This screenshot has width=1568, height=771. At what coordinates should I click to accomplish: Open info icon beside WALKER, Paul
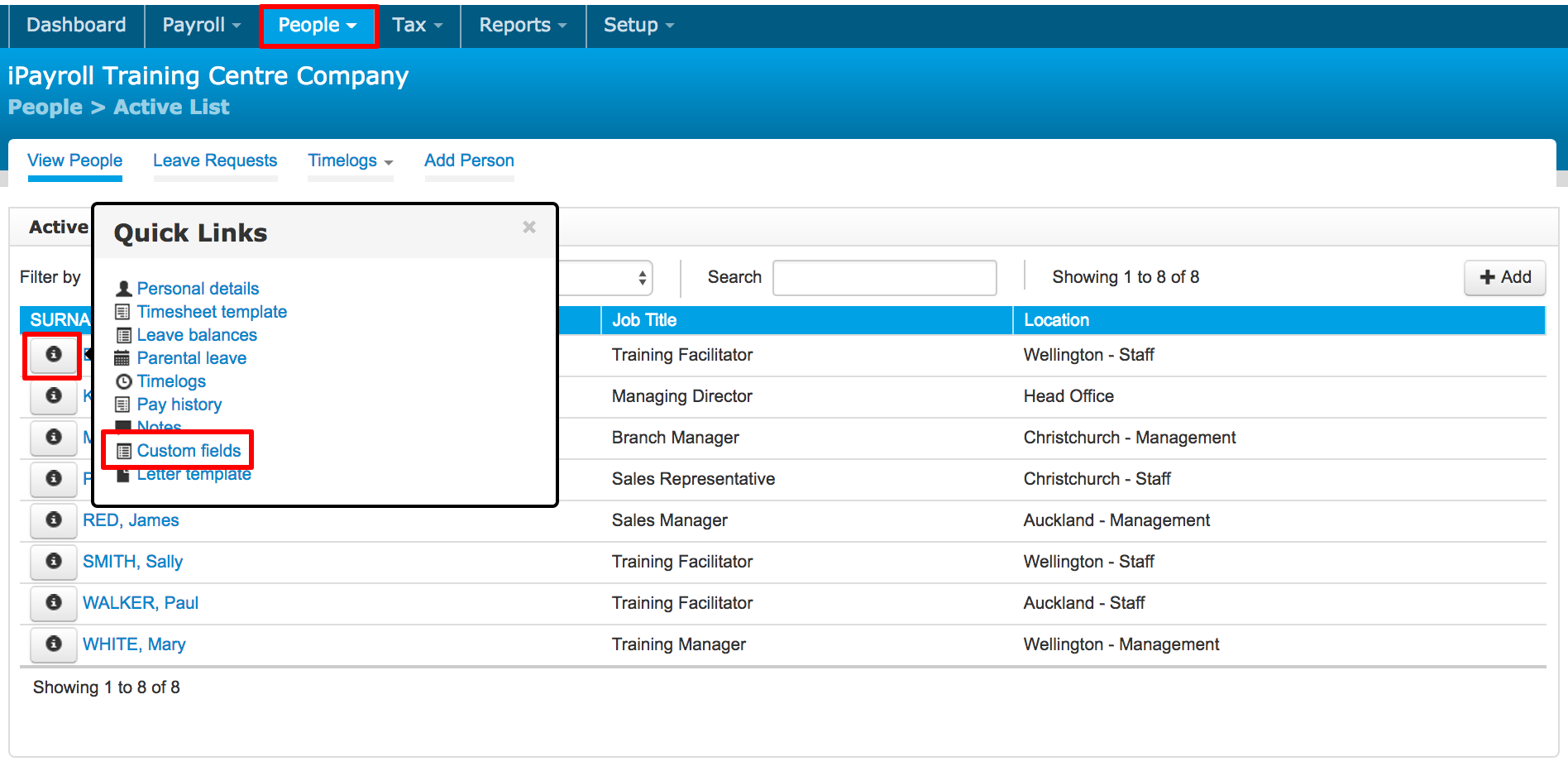tap(54, 603)
